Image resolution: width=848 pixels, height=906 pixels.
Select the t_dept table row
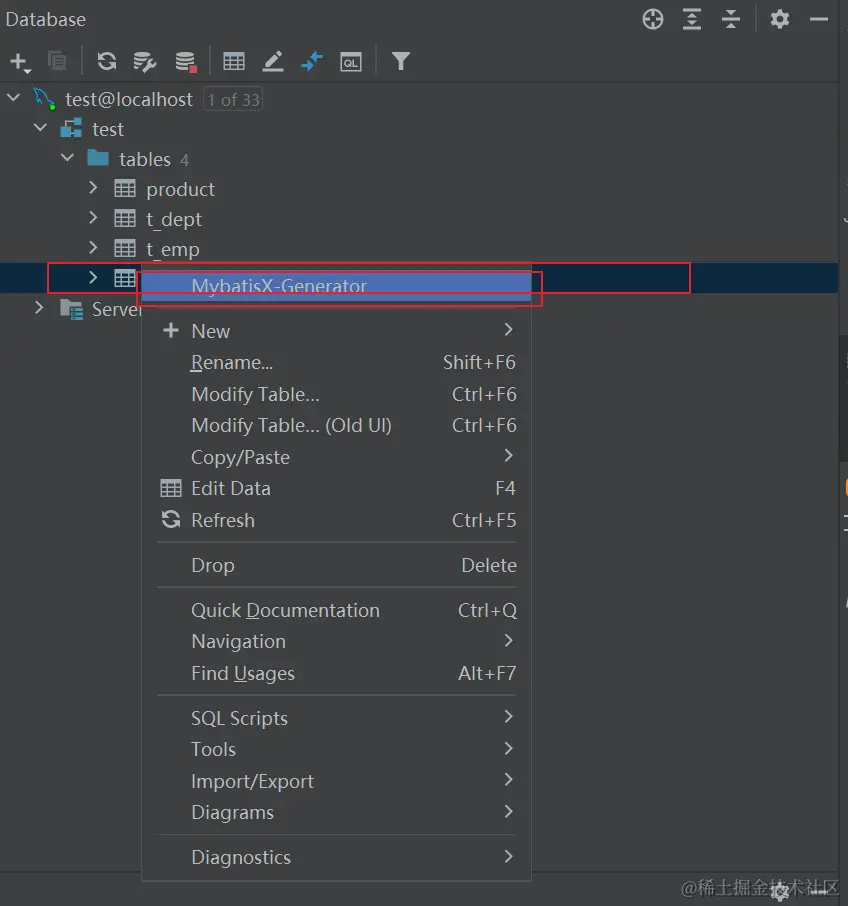419,218
